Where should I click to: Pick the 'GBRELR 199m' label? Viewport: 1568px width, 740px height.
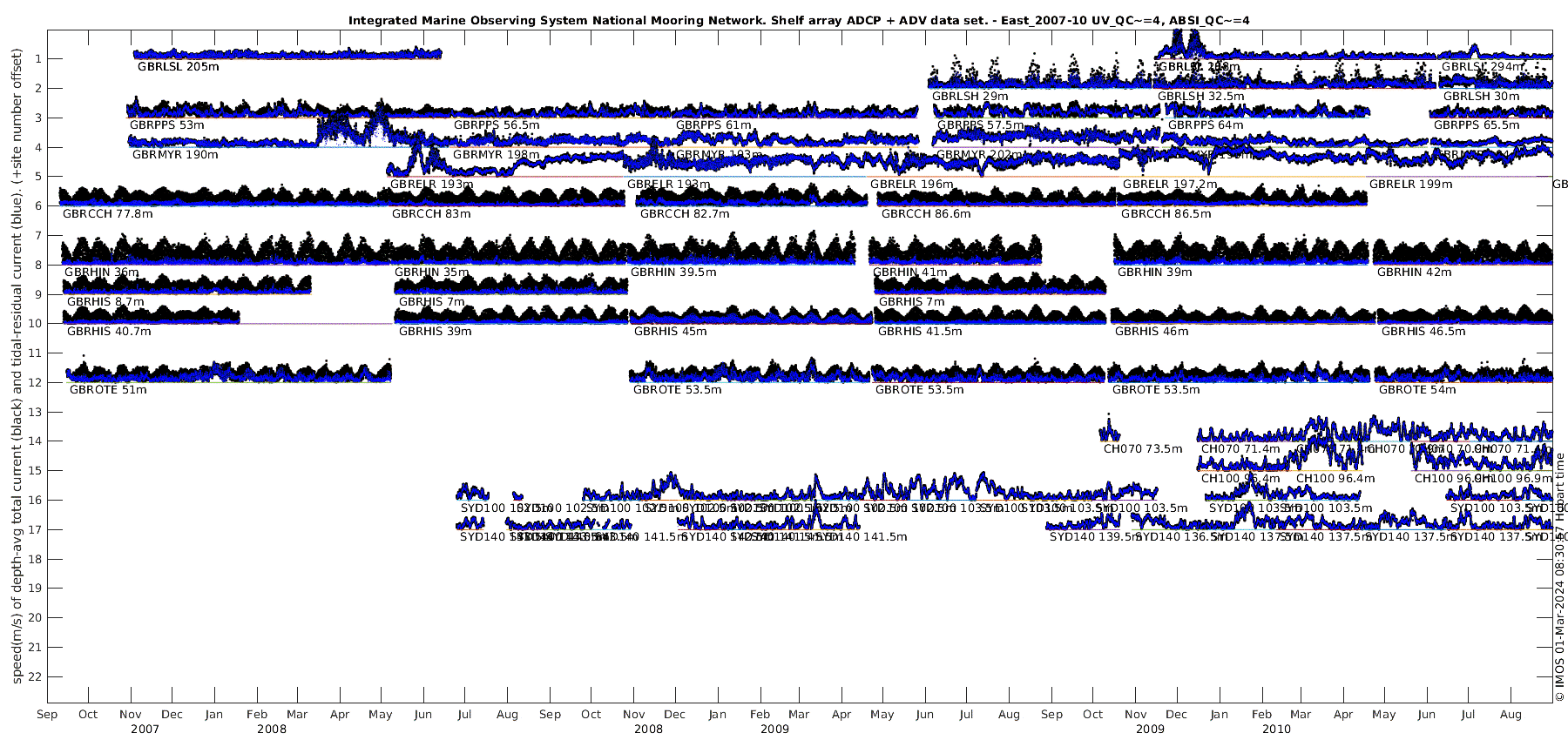pos(1411,185)
